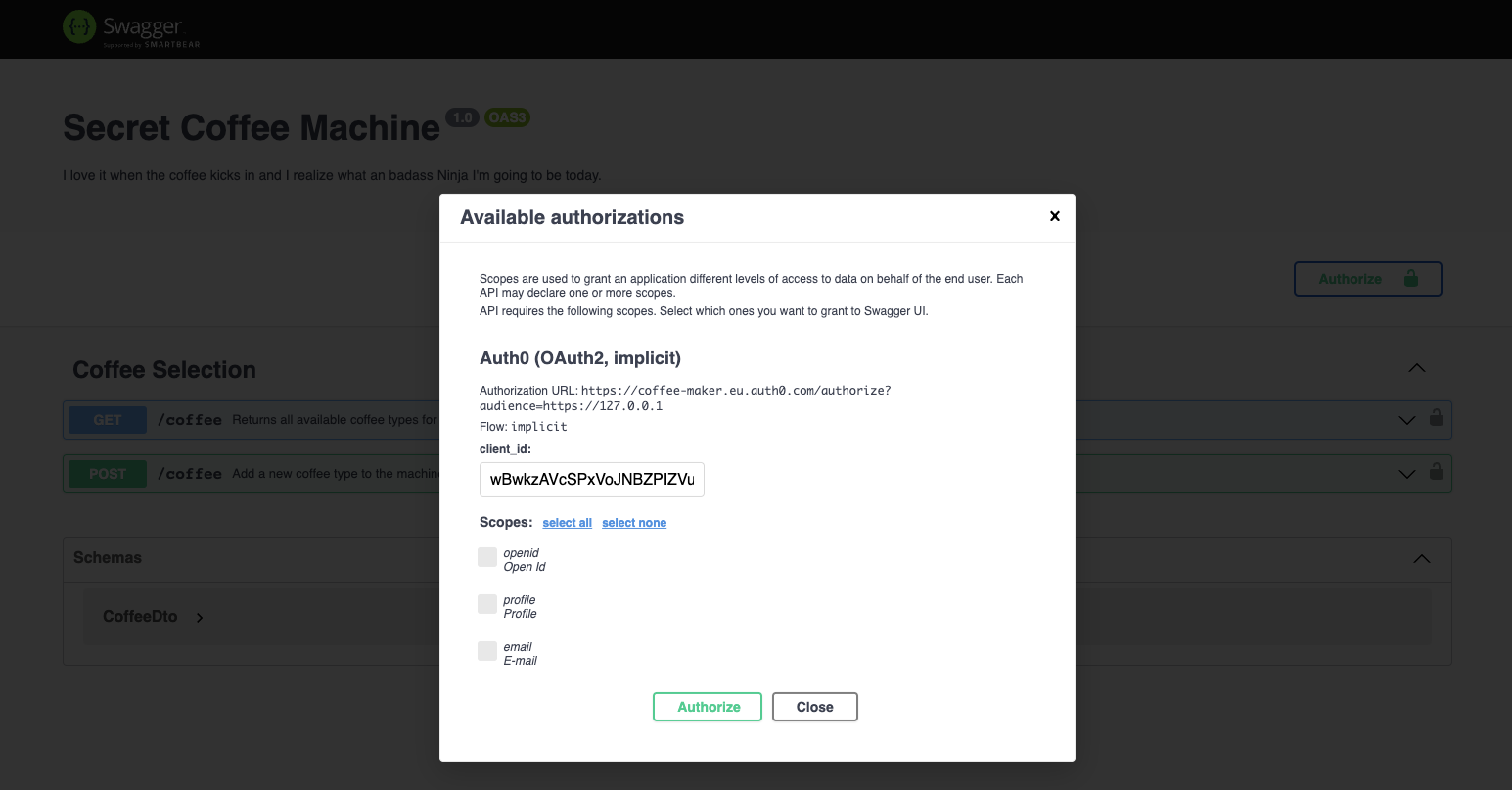Click the background Authorize padlock button

(1367, 279)
